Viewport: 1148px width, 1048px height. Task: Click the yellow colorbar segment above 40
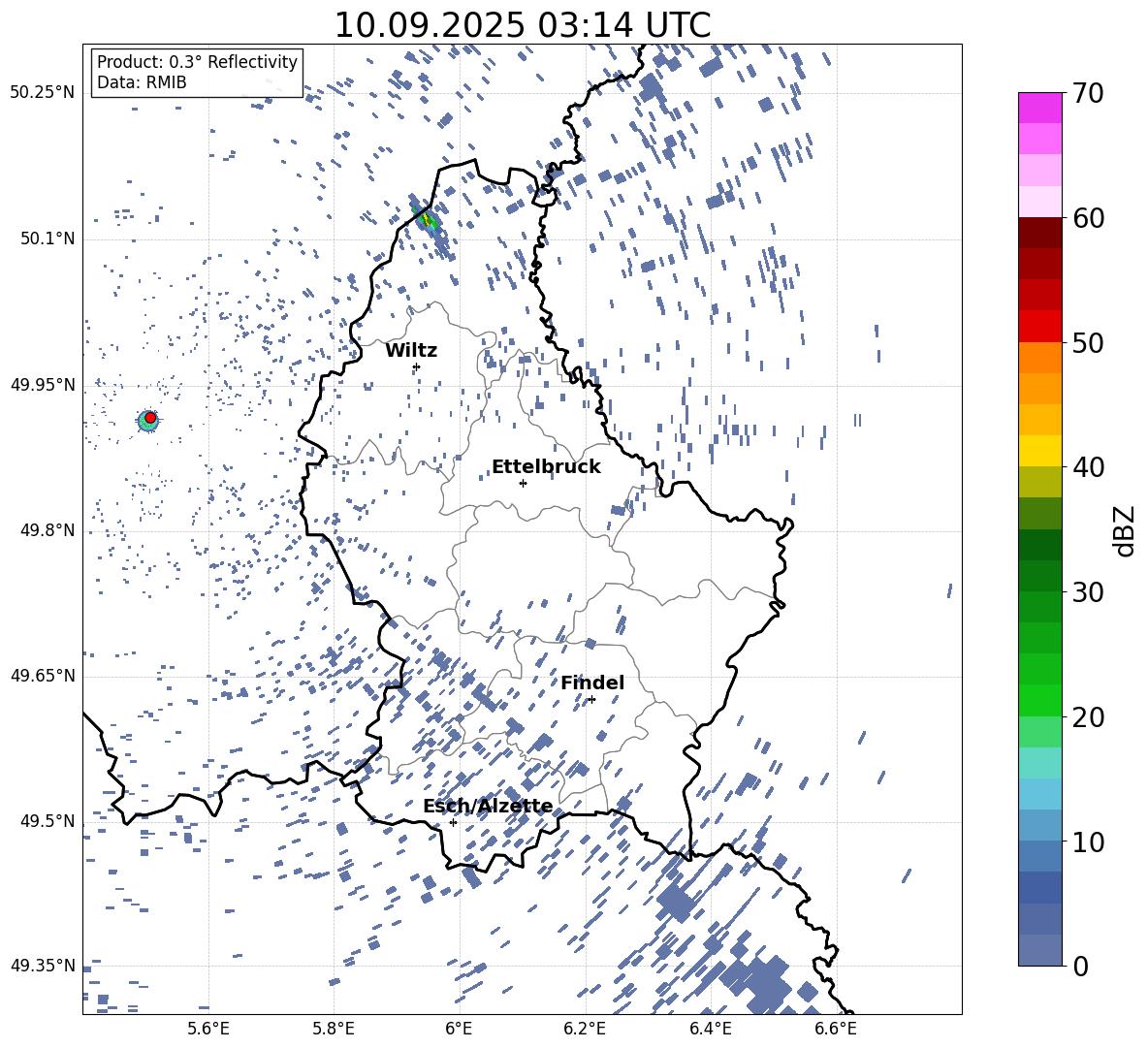tap(1039, 450)
